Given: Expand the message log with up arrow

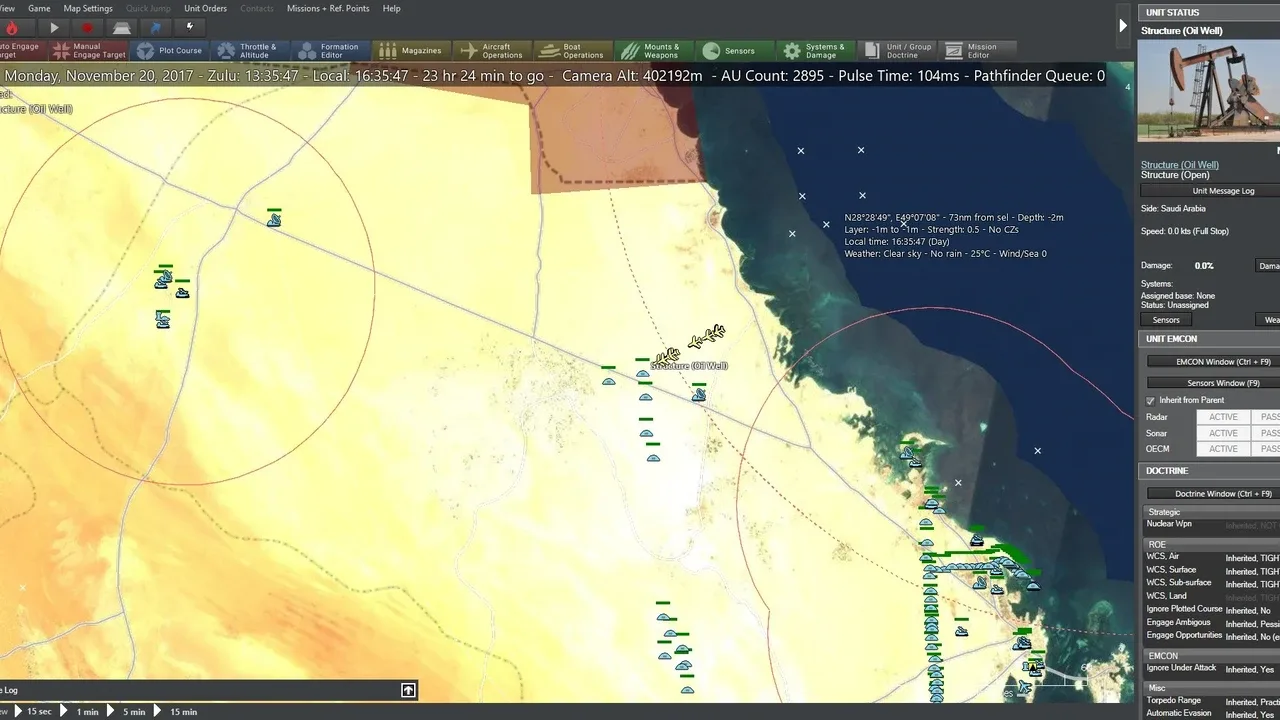Looking at the screenshot, I should click(x=408, y=690).
